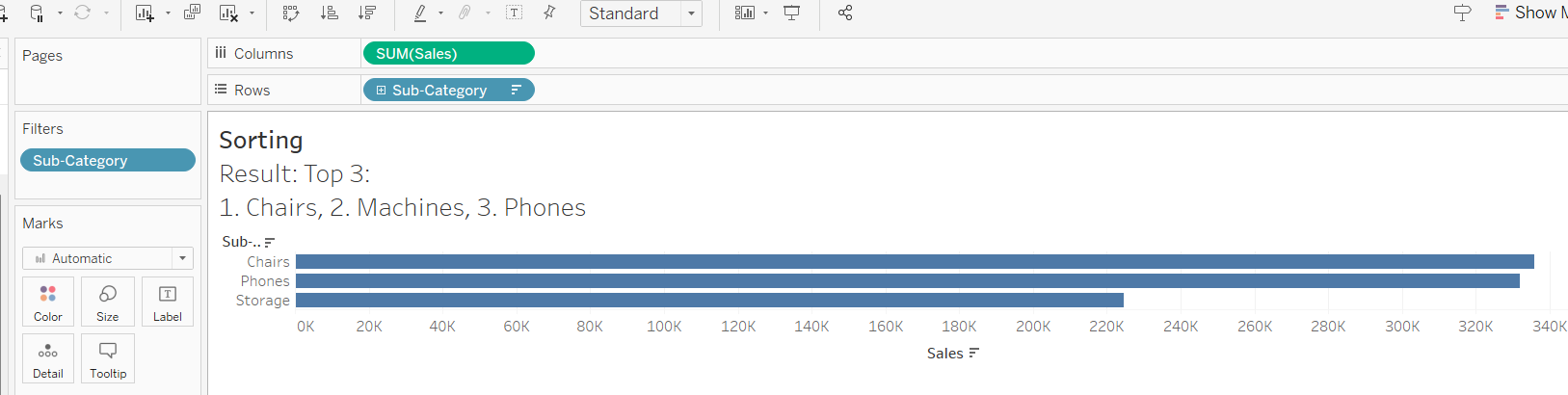This screenshot has height=395, width=1568.
Task: Open Presentation Mode from the toolbar
Action: pos(792,13)
